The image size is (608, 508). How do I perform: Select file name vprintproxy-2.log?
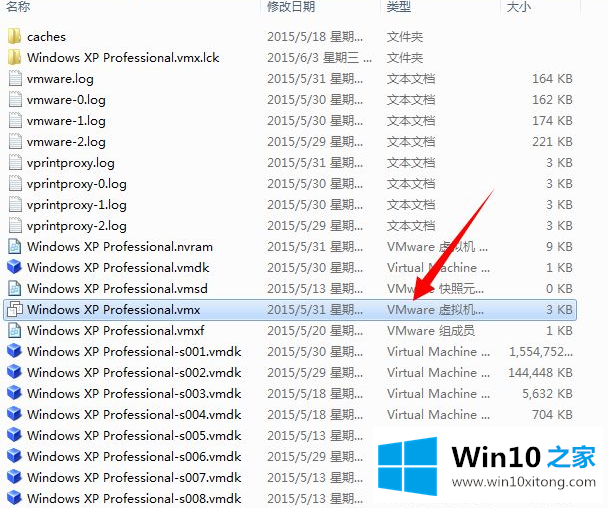pos(77,226)
